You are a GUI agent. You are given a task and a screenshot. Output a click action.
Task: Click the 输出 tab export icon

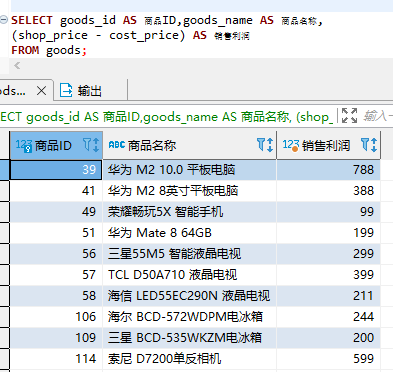point(66,90)
